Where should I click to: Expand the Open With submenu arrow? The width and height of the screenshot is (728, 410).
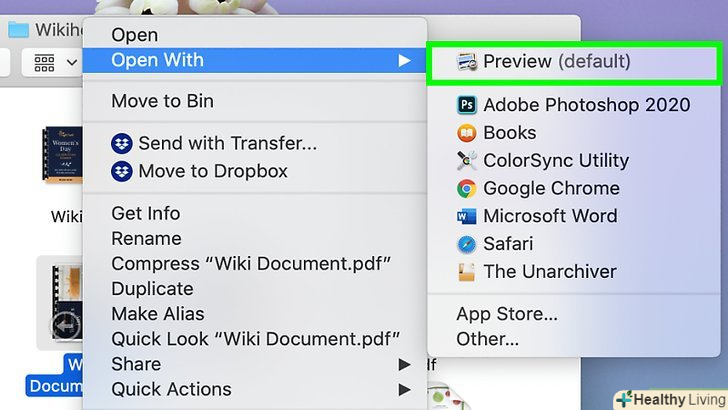(x=404, y=60)
